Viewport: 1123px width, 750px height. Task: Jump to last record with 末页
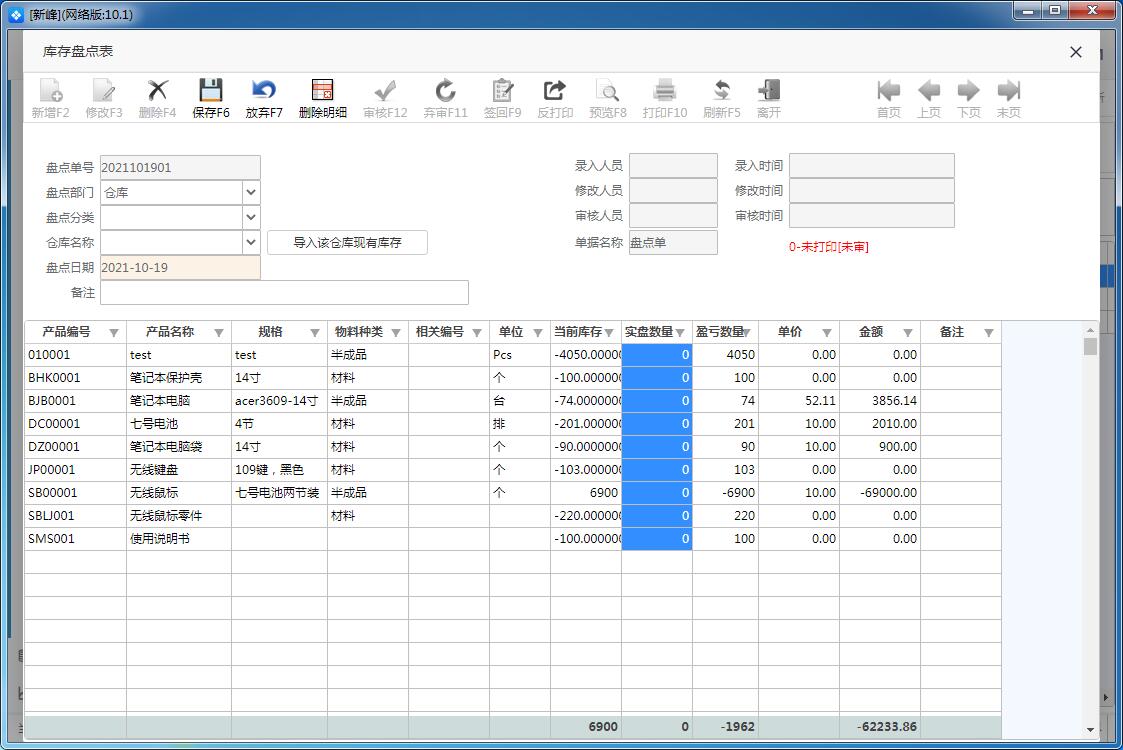click(x=1008, y=91)
